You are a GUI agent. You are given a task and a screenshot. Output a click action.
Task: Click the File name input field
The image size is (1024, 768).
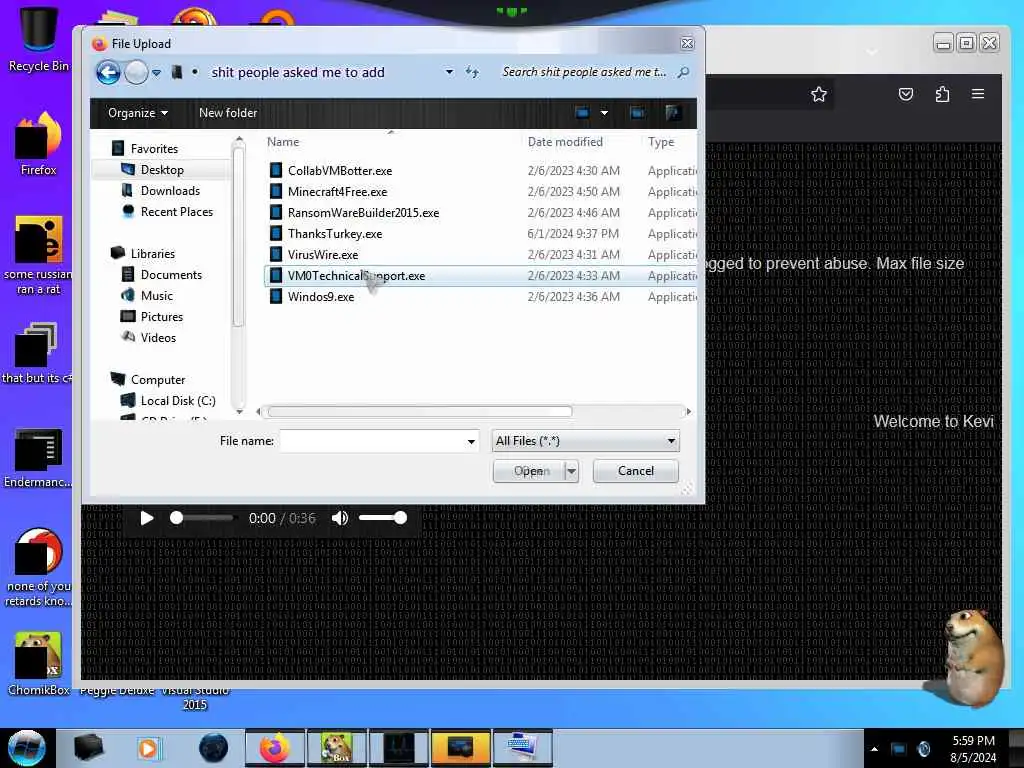click(x=372, y=441)
